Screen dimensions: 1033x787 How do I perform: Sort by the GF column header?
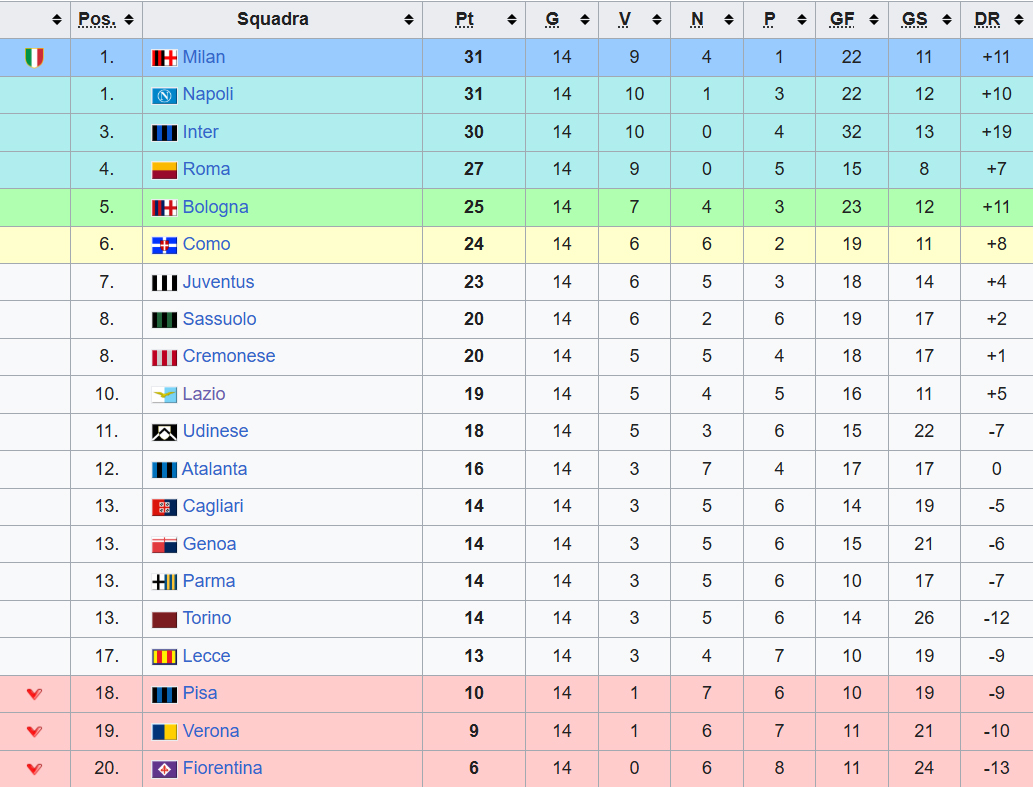tap(842, 20)
